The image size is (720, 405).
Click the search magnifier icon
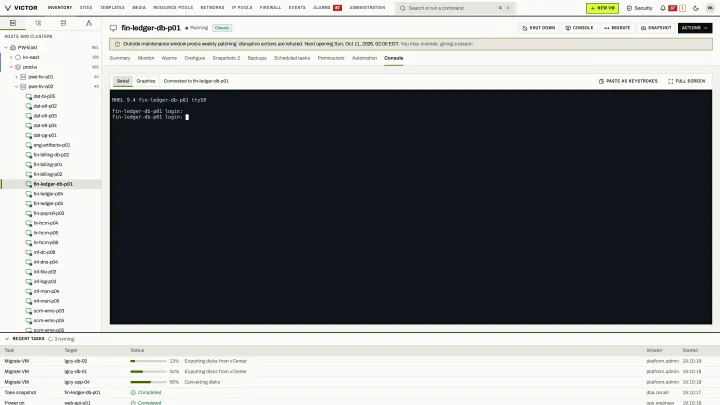(403, 8)
